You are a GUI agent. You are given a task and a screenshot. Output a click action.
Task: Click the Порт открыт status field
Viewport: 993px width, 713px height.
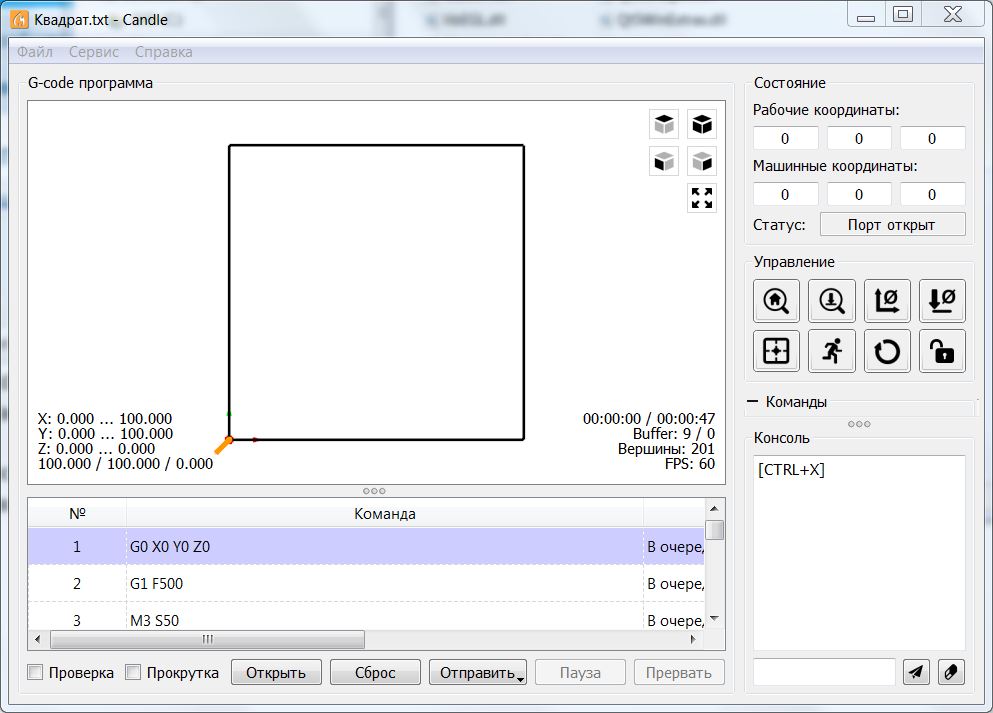click(892, 225)
